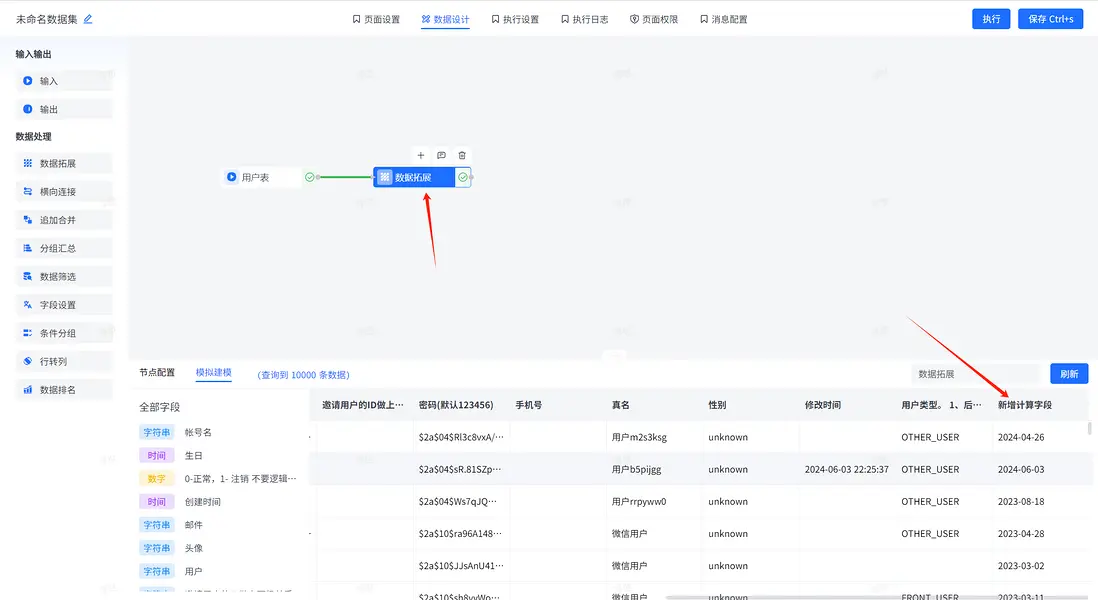The width and height of the screenshot is (1098, 600).
Task: Switch to 节点配置 tab
Action: click(x=157, y=372)
